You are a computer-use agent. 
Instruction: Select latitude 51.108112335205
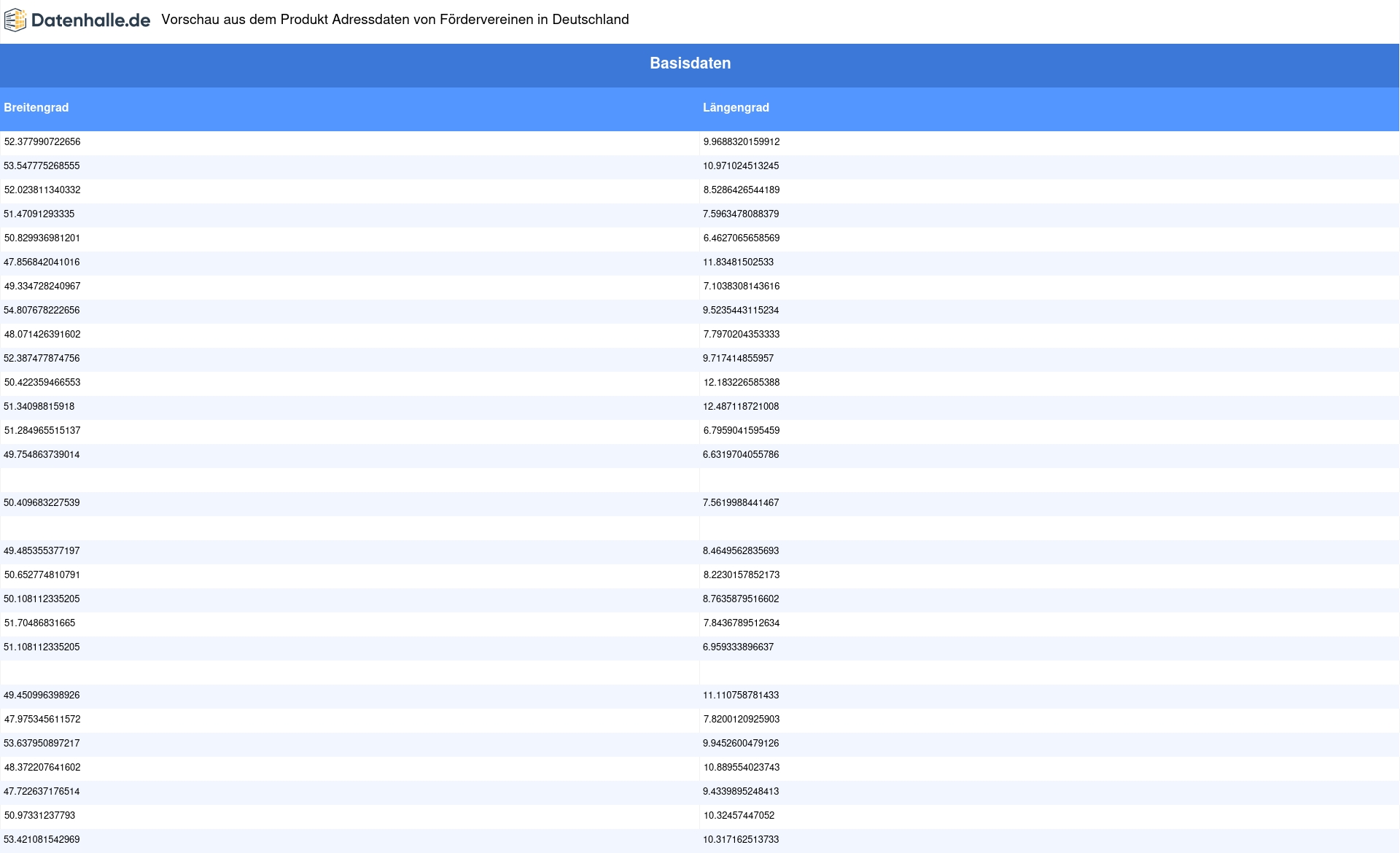[x=42, y=647]
